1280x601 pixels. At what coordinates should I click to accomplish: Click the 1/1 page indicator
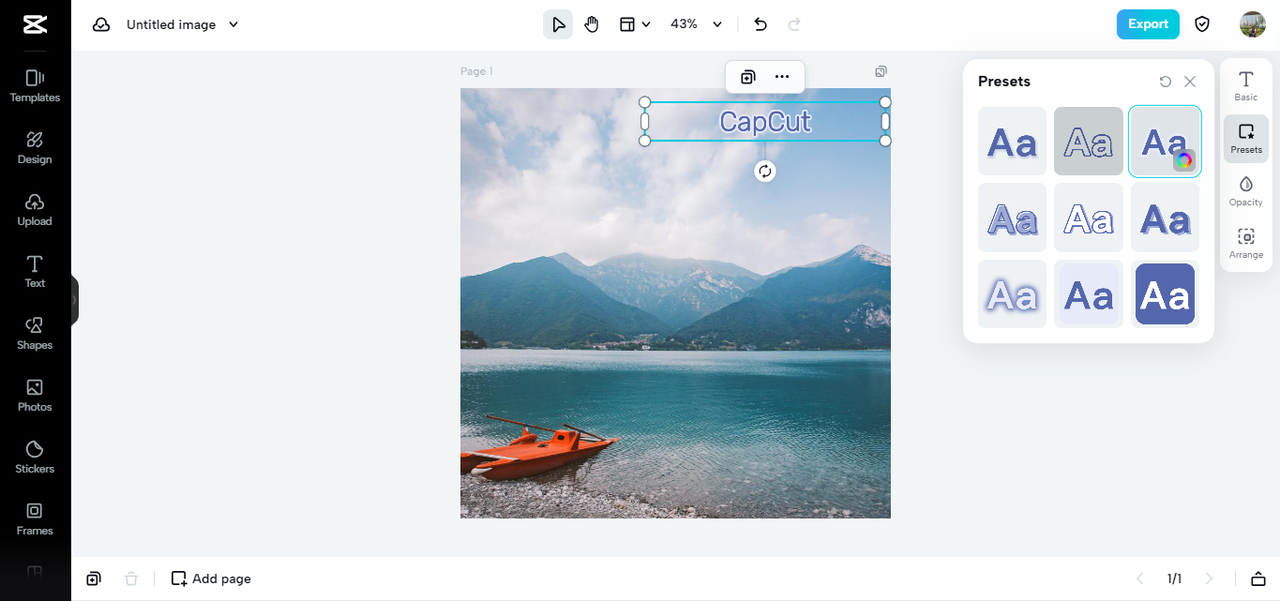[x=1174, y=578]
